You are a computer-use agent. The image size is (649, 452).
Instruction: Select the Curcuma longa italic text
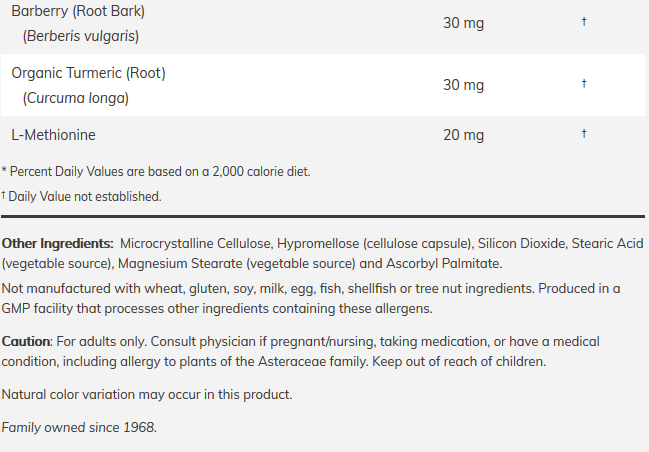[76, 98]
